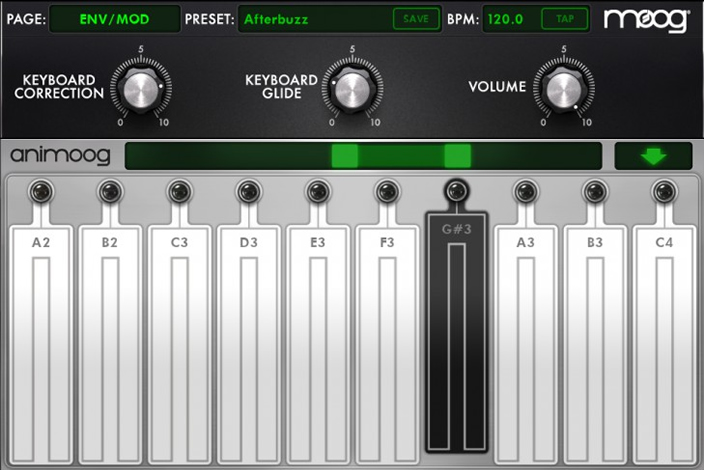Tap the TAP tempo button

(565, 19)
